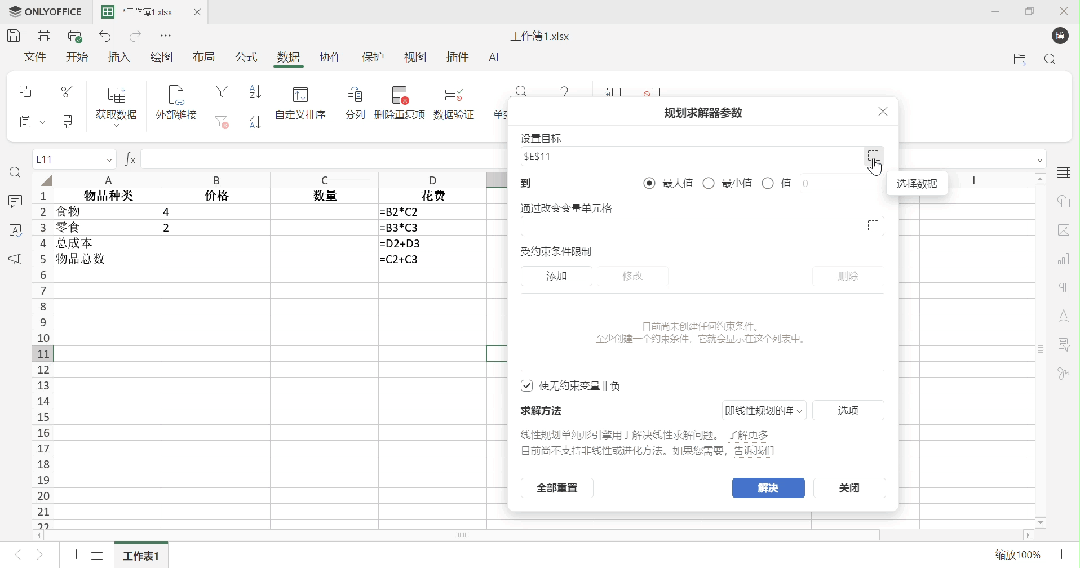
Task: Switch to the AI tab
Action: pos(493,57)
